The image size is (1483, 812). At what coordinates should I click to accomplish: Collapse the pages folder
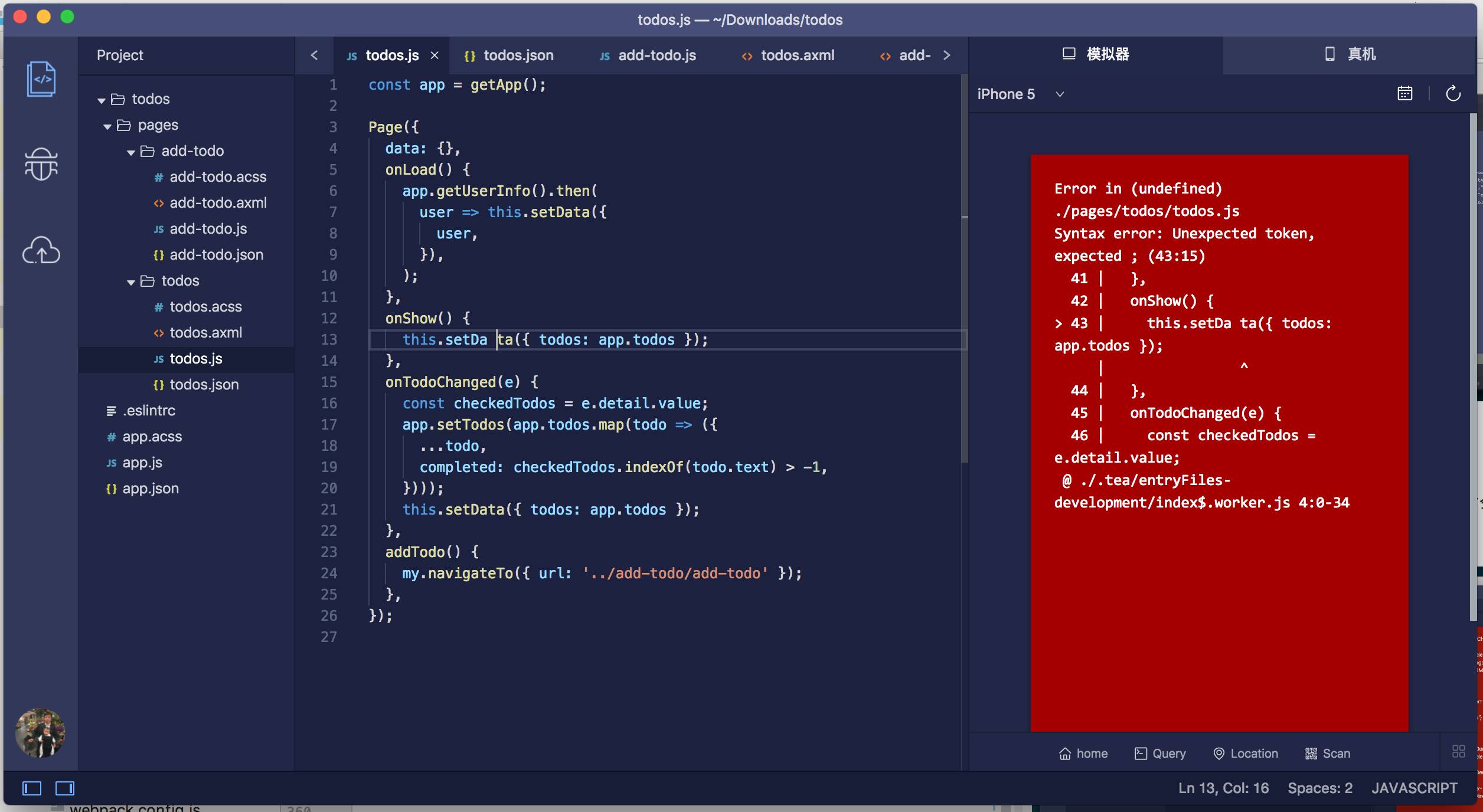tap(107, 126)
